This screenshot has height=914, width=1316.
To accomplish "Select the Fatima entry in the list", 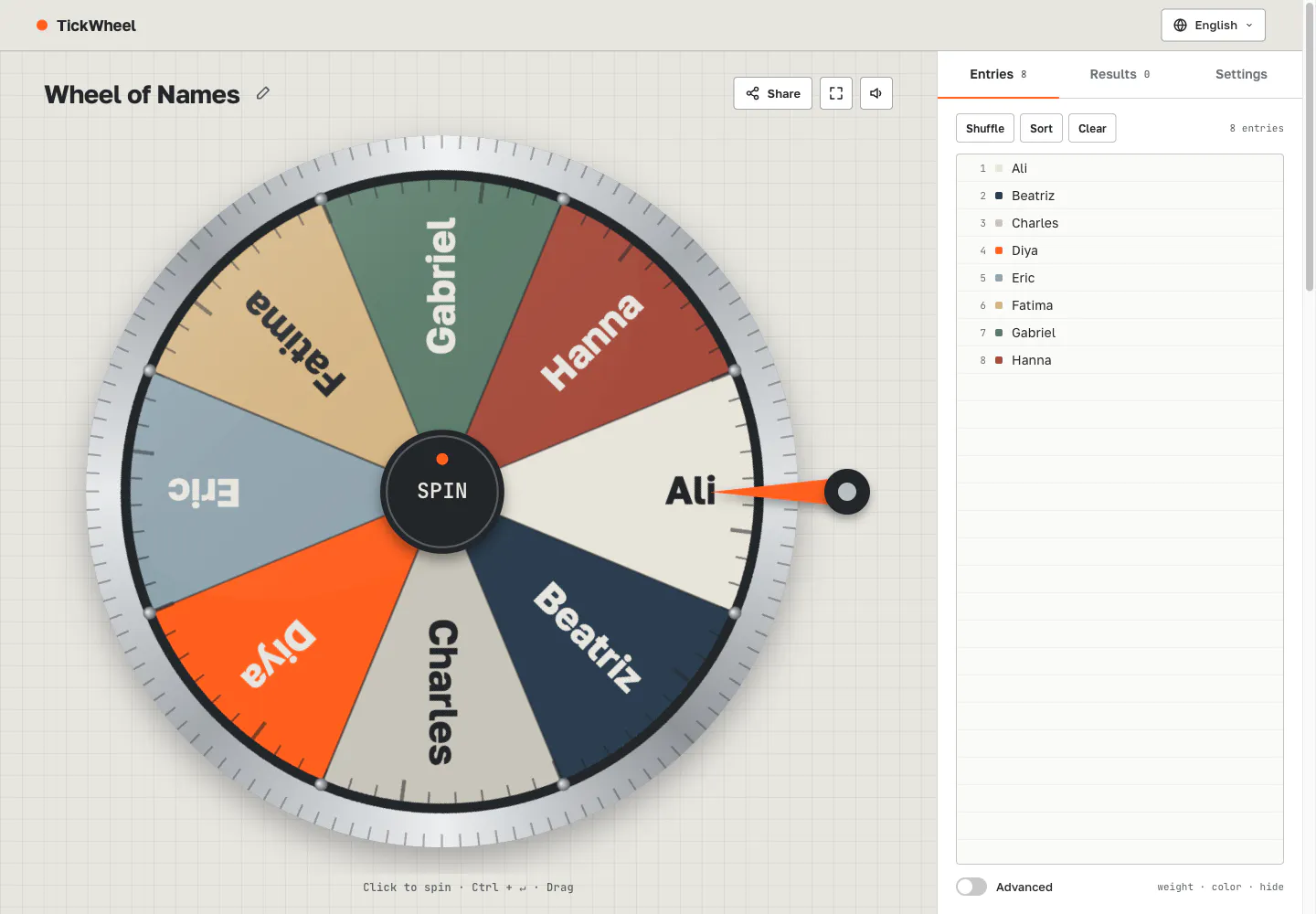I will (1120, 305).
